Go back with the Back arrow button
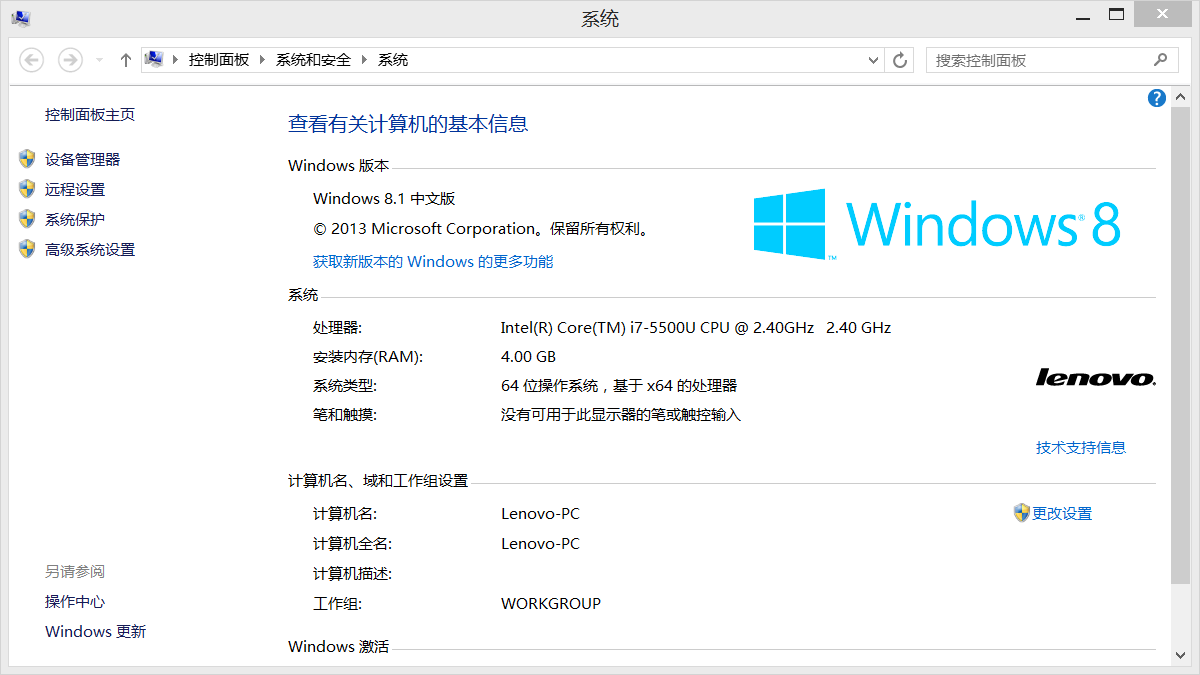This screenshot has height=675, width=1200. 32,60
